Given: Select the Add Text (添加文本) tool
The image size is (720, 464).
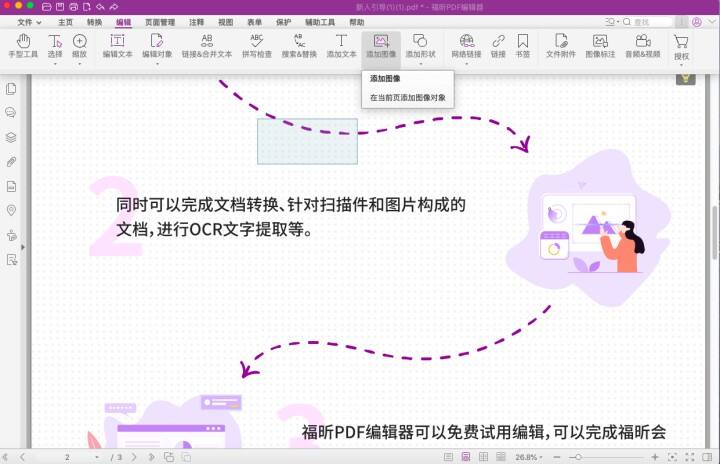Looking at the screenshot, I should pos(341,45).
